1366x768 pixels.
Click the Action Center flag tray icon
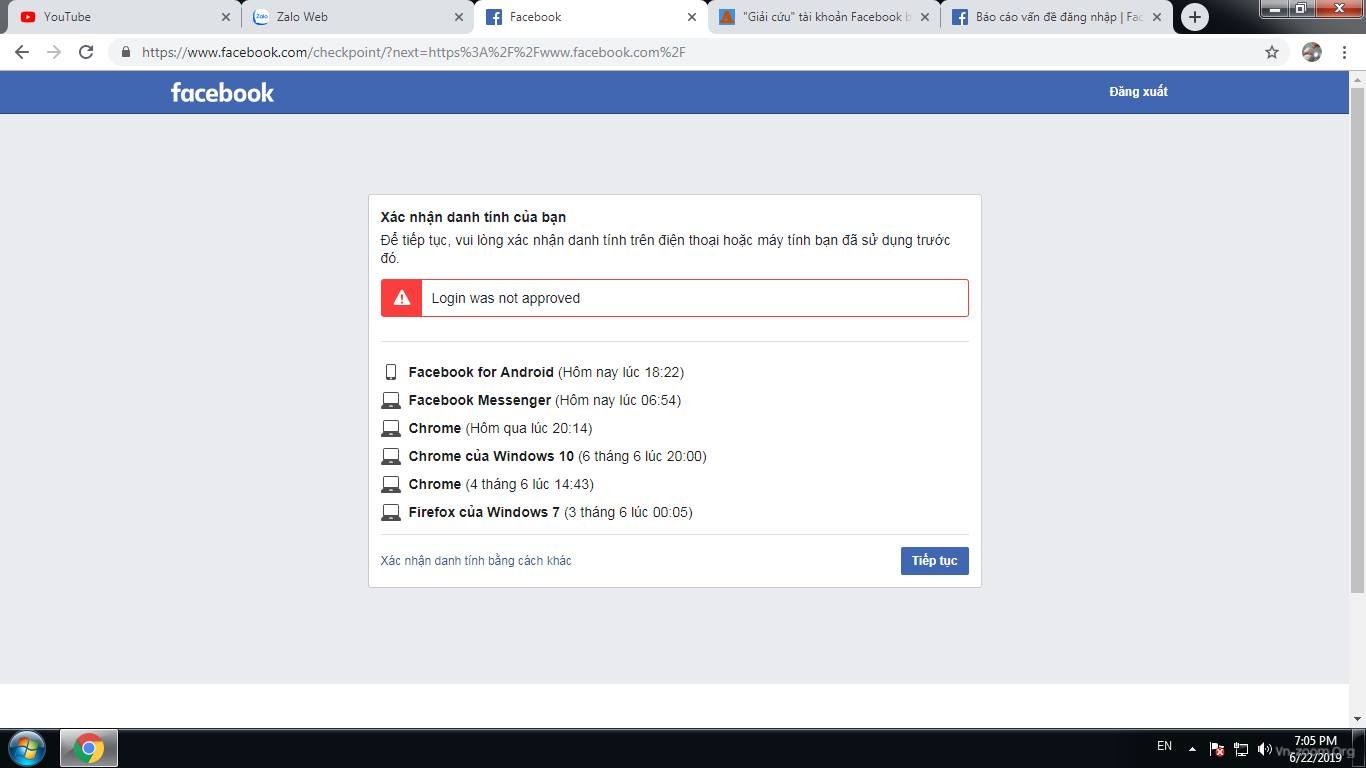[x=1217, y=748]
